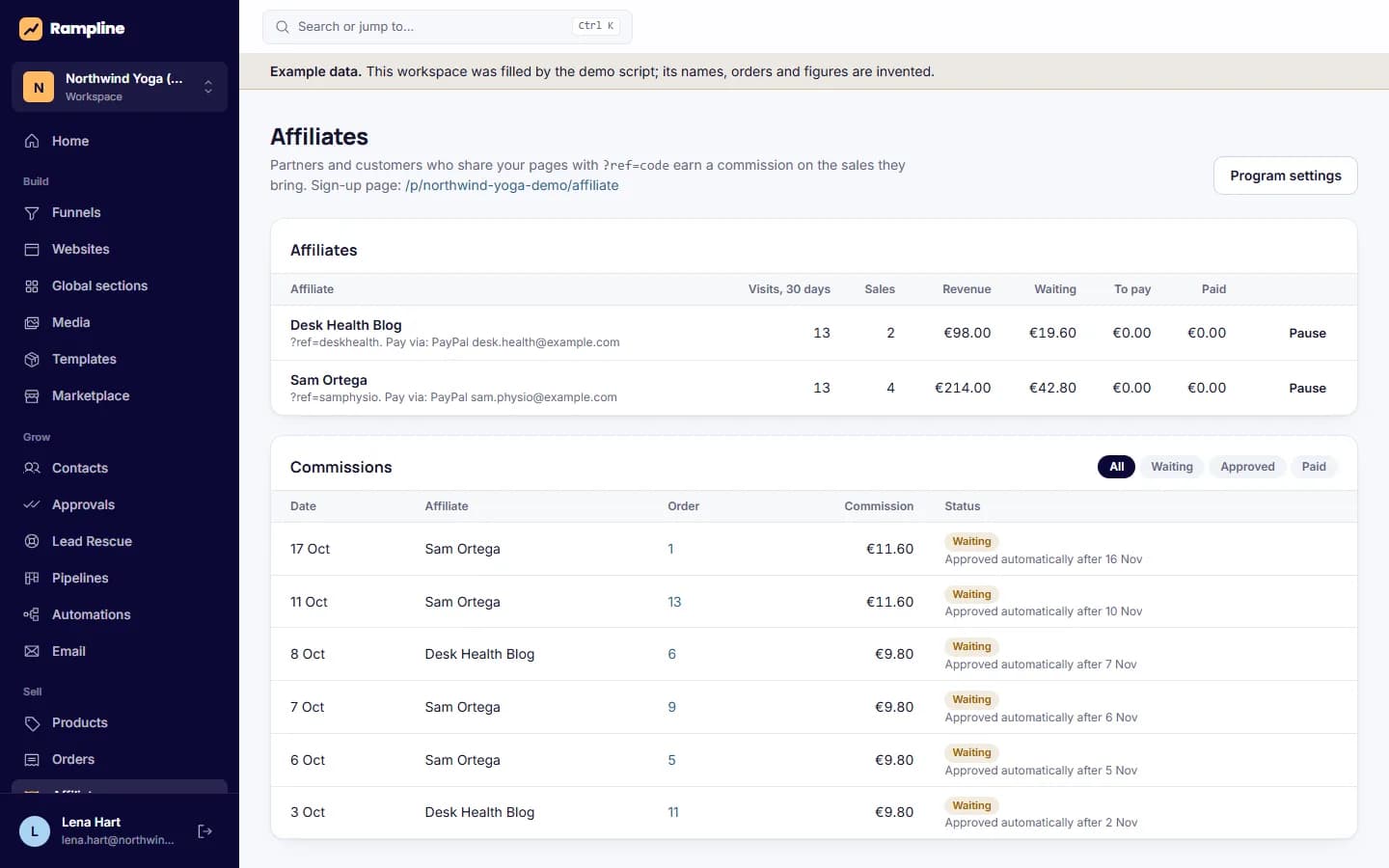Click the Approvals double-check icon
1389x868 pixels.
[32, 504]
